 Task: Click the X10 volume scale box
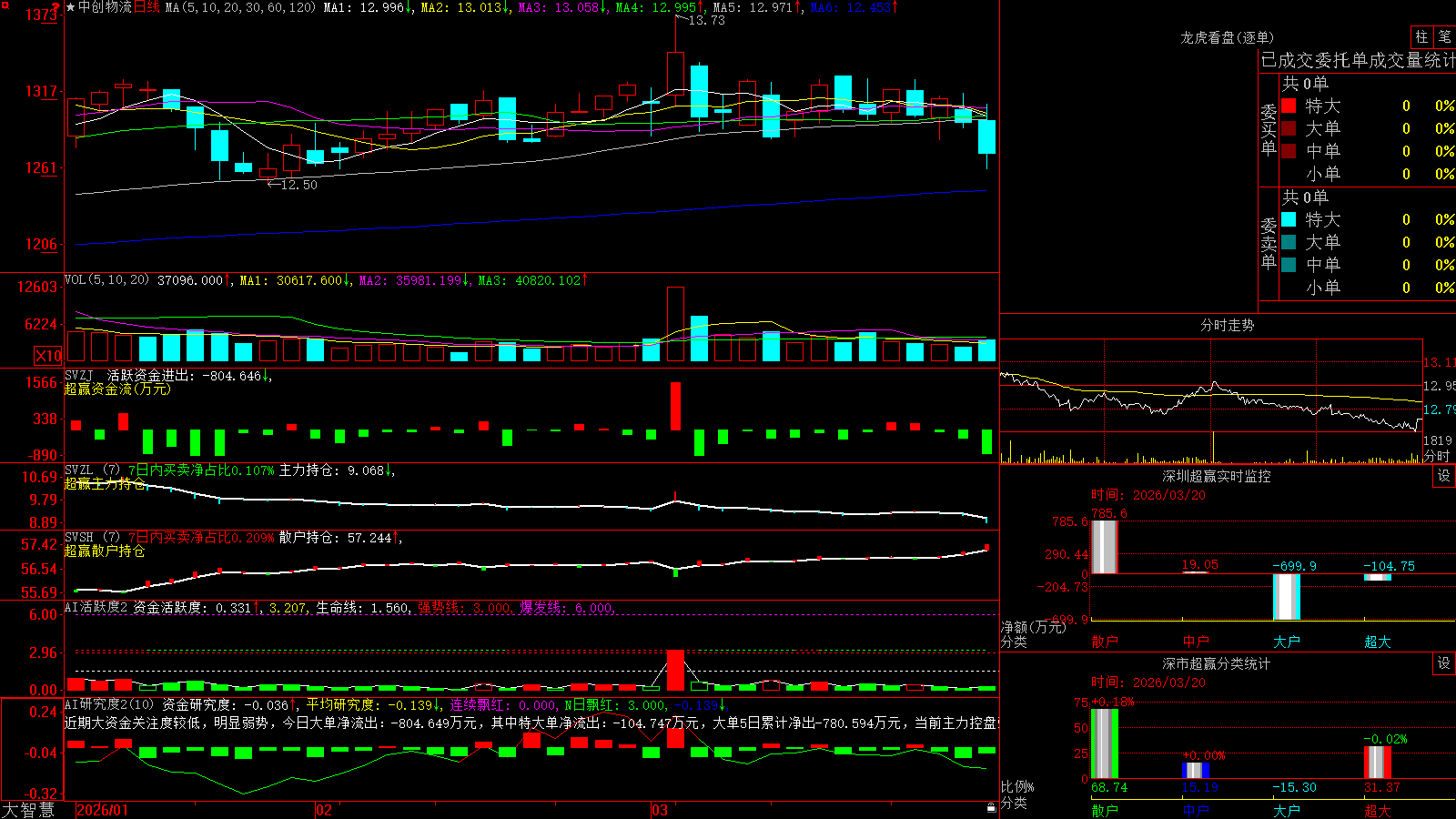point(48,356)
